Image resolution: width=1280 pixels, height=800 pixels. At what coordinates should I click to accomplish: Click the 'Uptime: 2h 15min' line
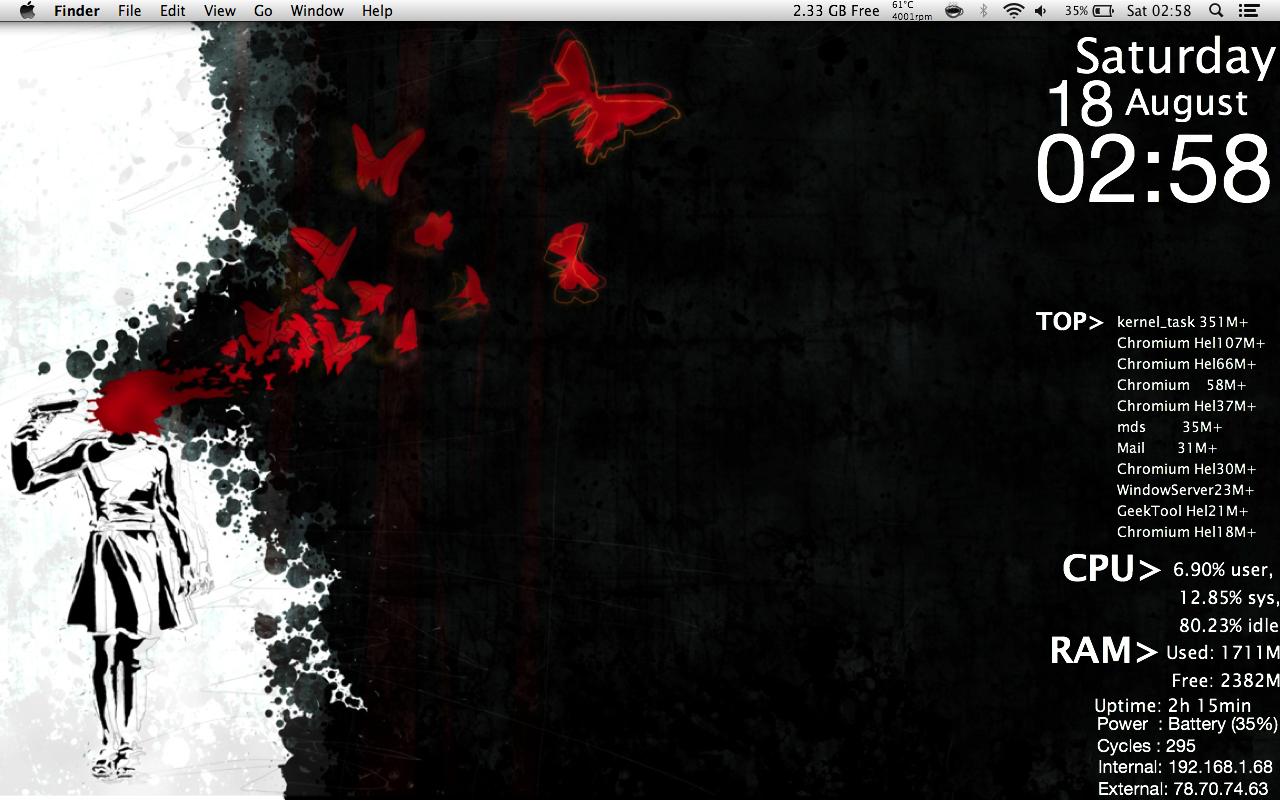click(1172, 706)
